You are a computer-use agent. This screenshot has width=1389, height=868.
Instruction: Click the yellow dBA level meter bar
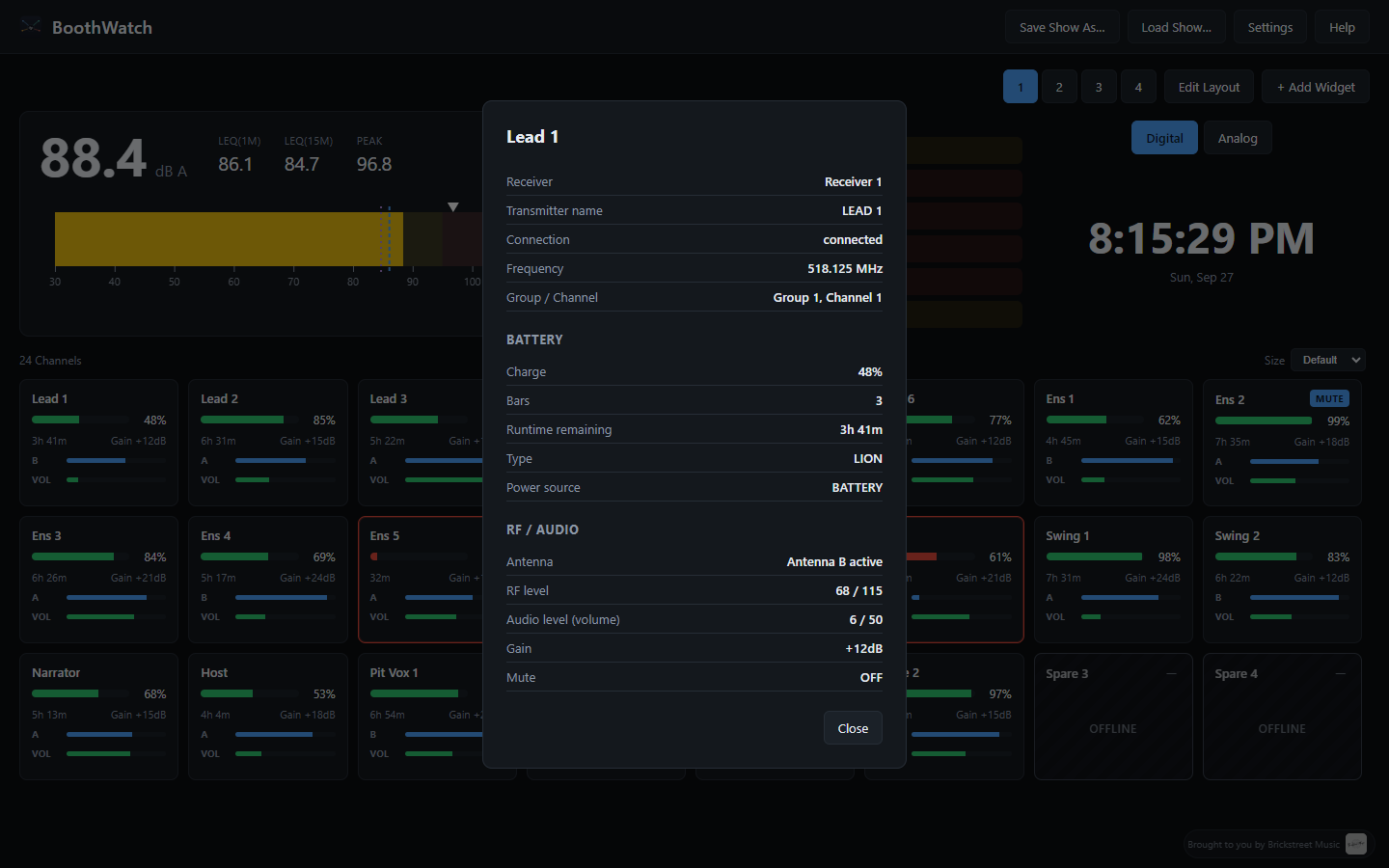(x=229, y=239)
